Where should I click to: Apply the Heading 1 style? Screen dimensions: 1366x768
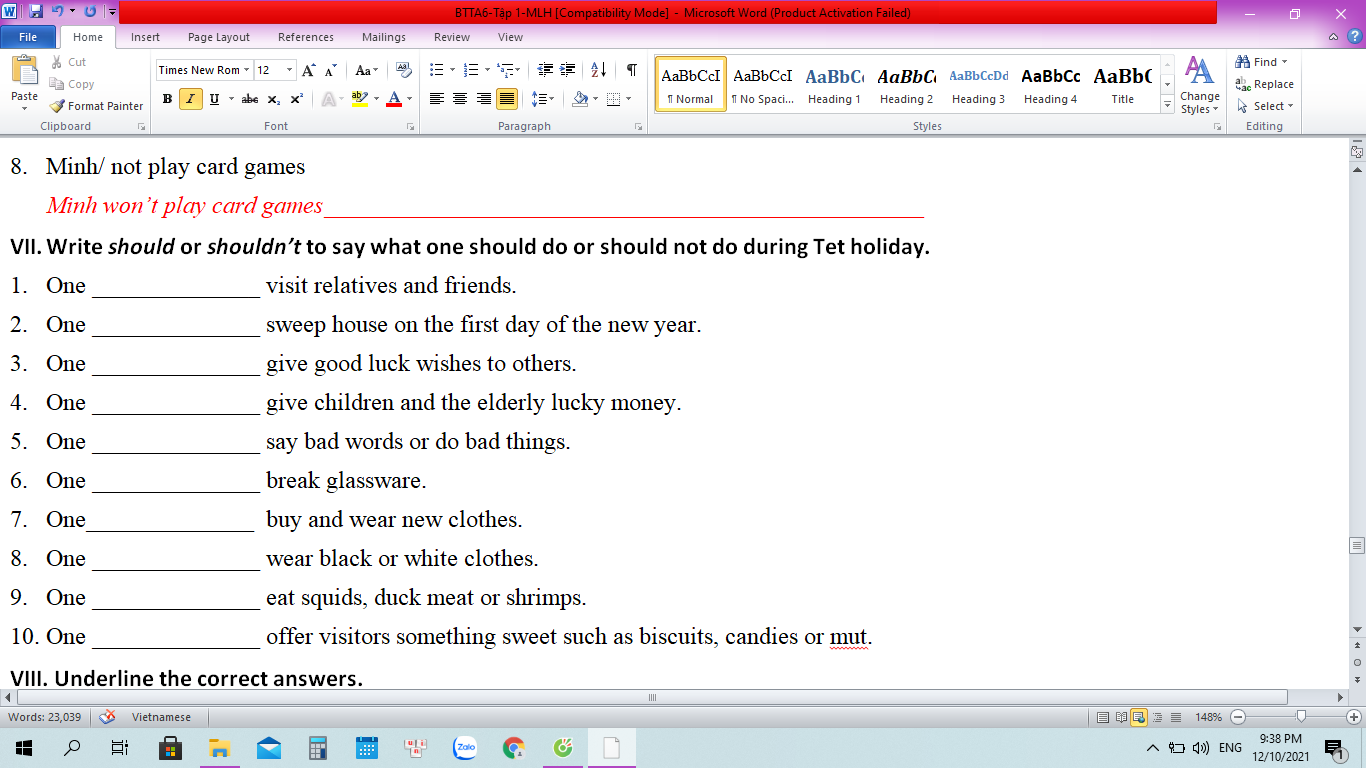[834, 84]
